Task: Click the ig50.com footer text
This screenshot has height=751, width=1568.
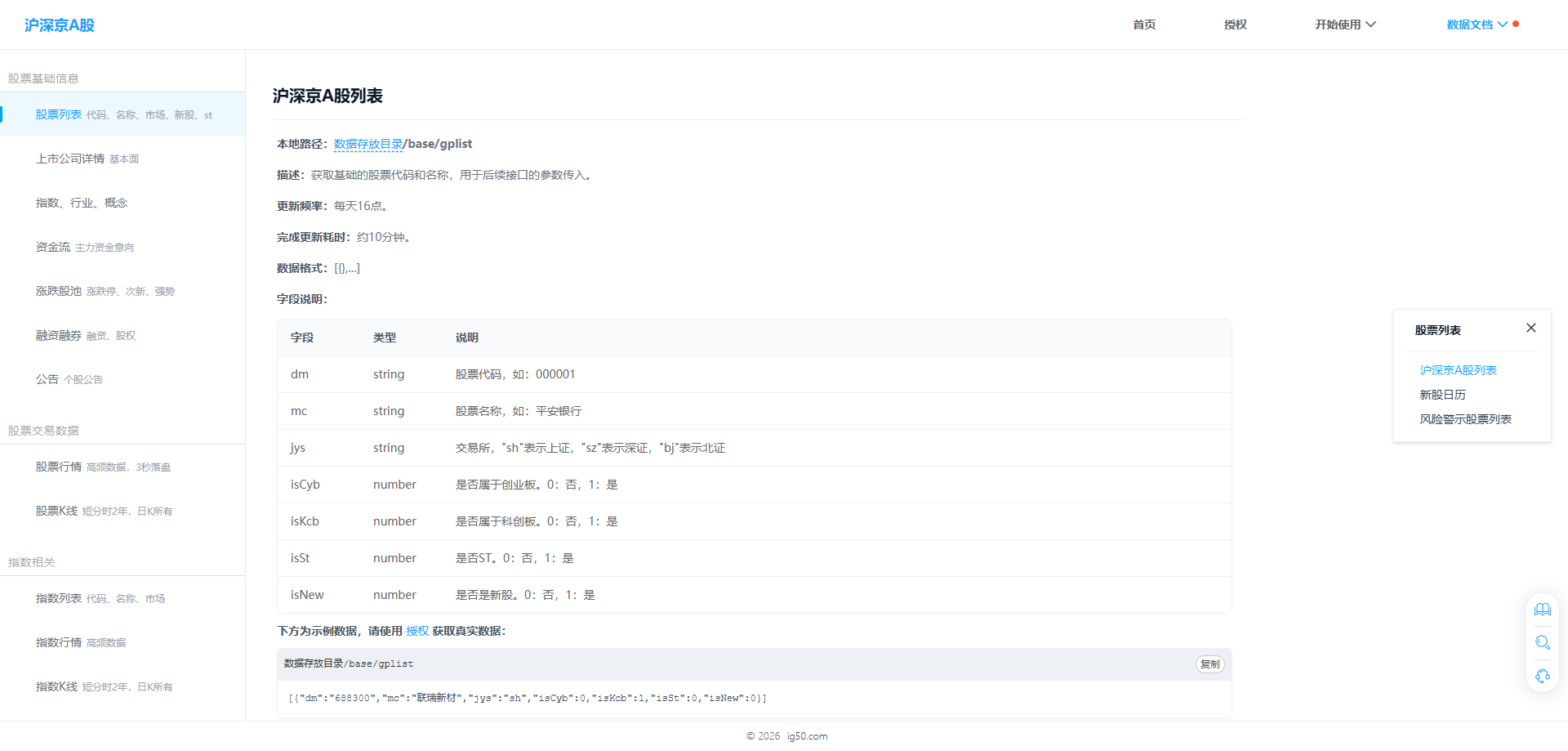Action: tap(807, 736)
